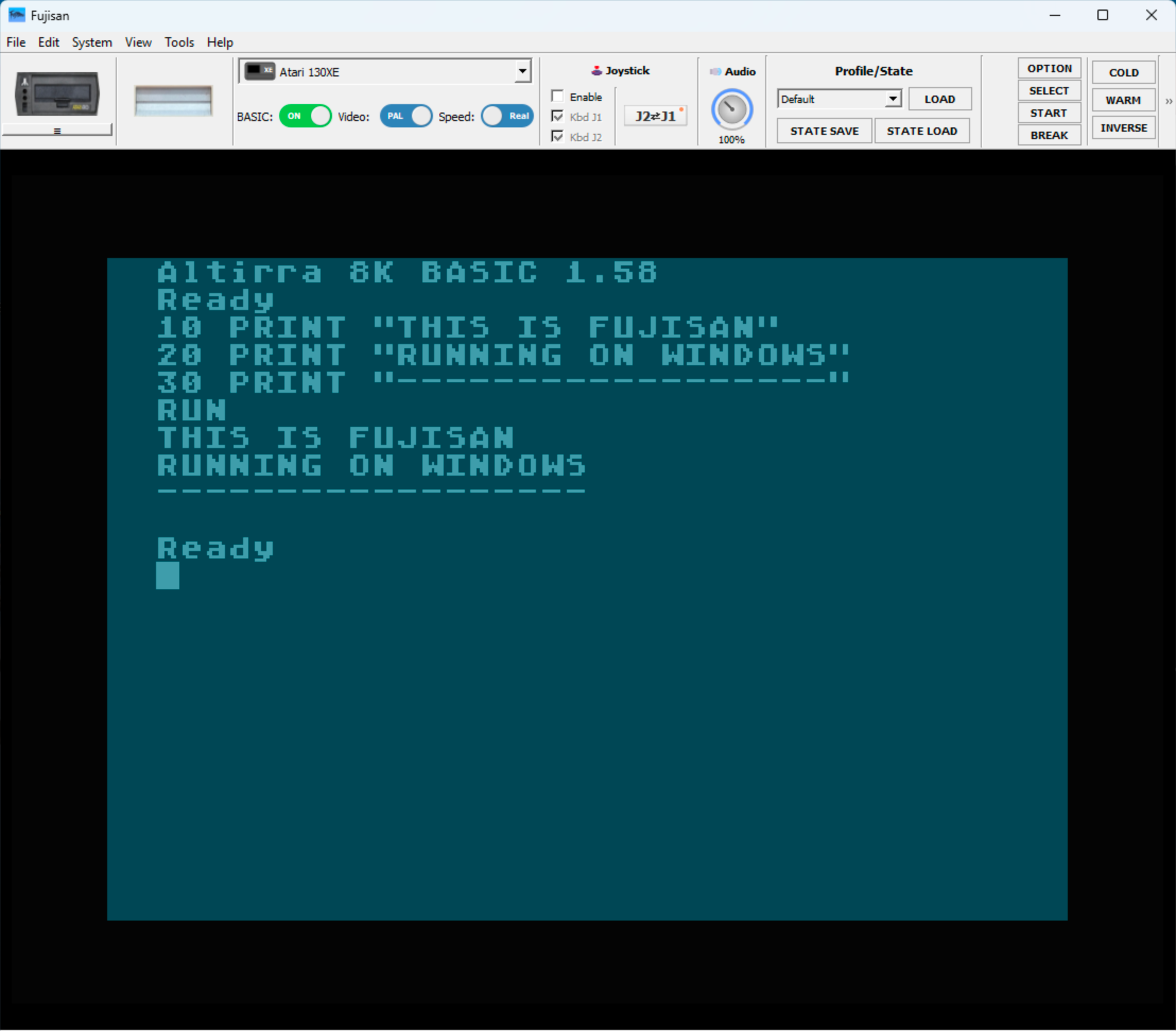Click line '10 PRINT "THIS IS FUJISAN"'
The width and height of the screenshot is (1176, 1031).
pyautogui.click(x=468, y=328)
